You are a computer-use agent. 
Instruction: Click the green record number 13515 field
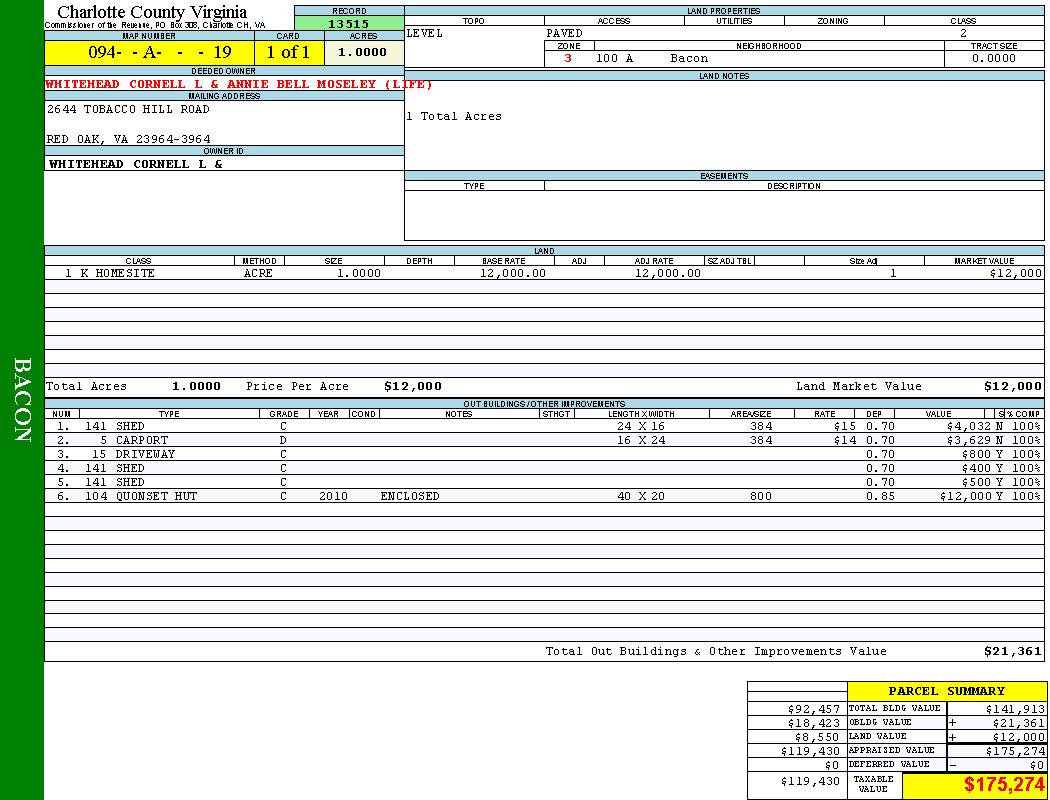coord(349,24)
